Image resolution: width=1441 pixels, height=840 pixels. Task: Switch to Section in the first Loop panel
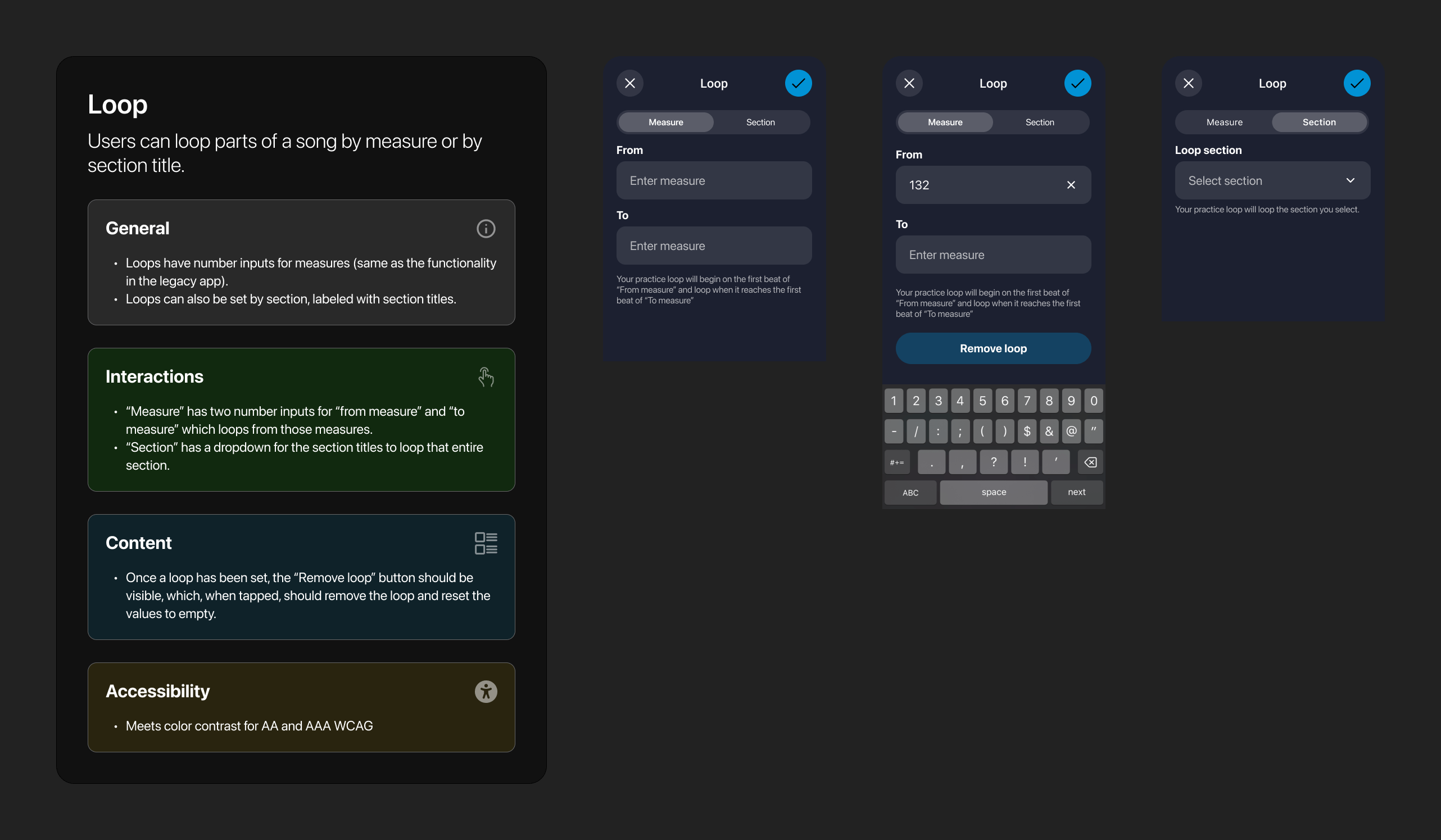click(760, 122)
